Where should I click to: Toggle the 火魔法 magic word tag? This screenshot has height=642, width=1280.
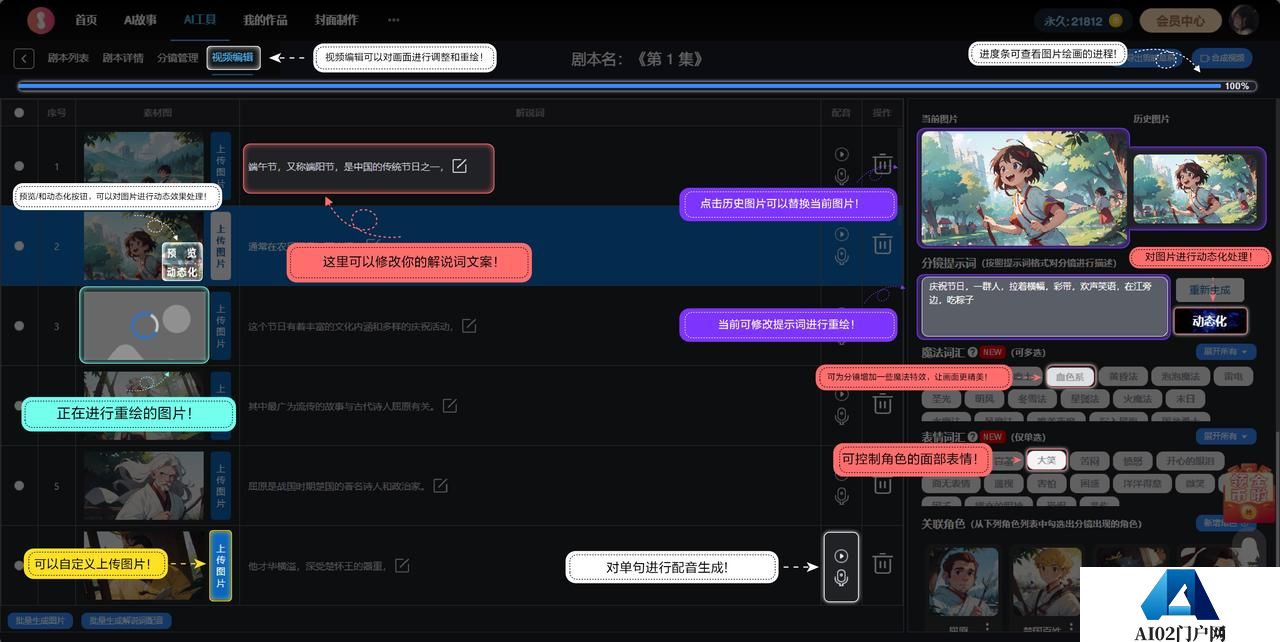click(x=1138, y=399)
